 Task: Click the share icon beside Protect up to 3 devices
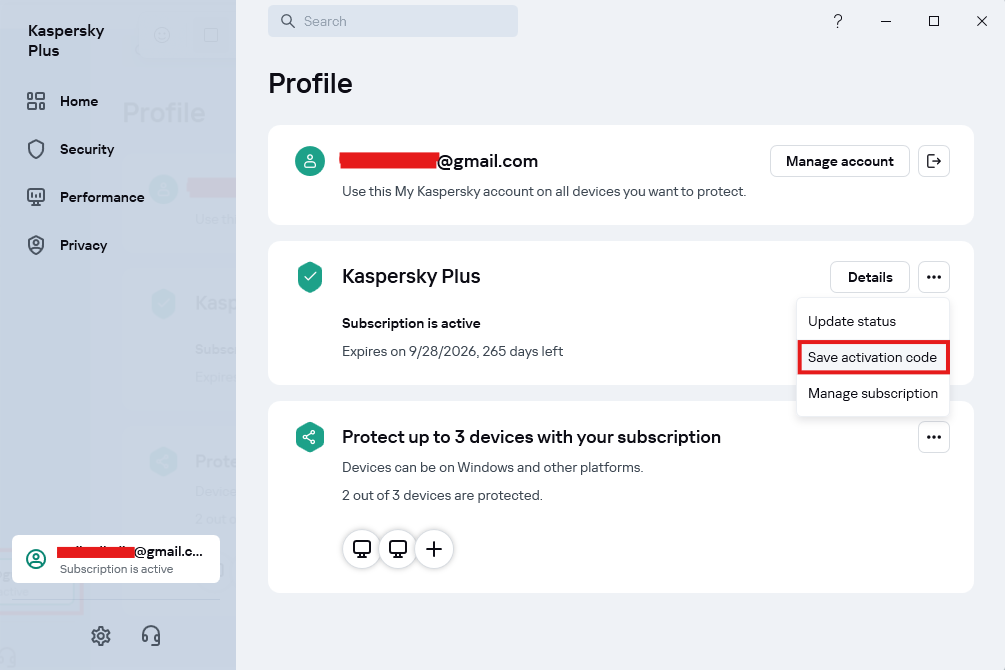(310, 437)
